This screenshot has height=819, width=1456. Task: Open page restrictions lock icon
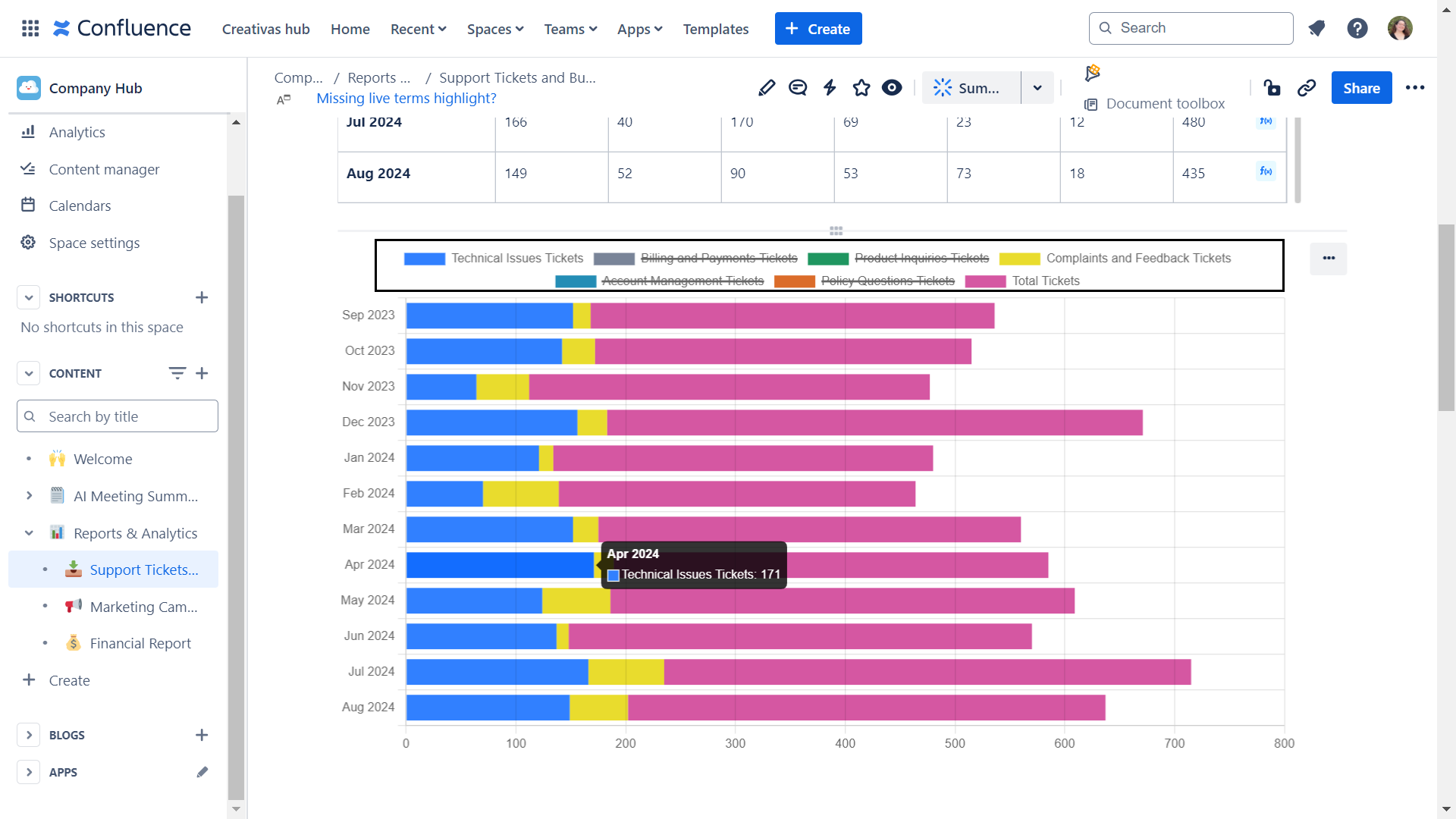tap(1272, 88)
